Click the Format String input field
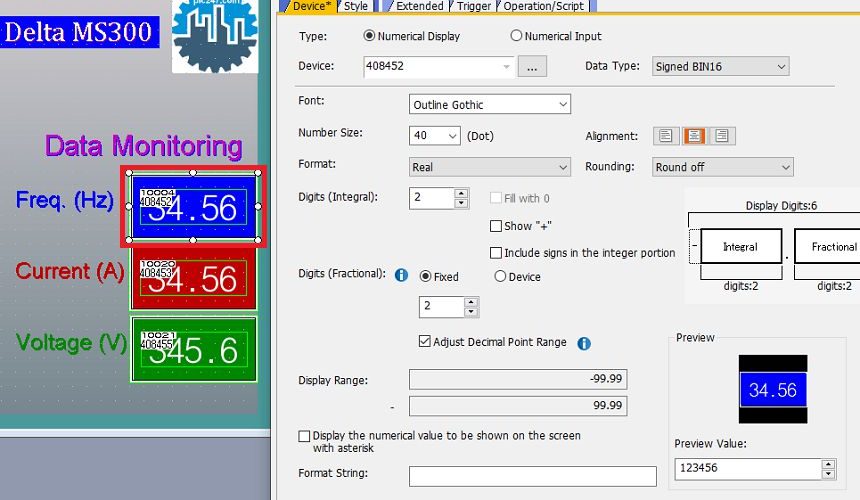 pos(533,476)
